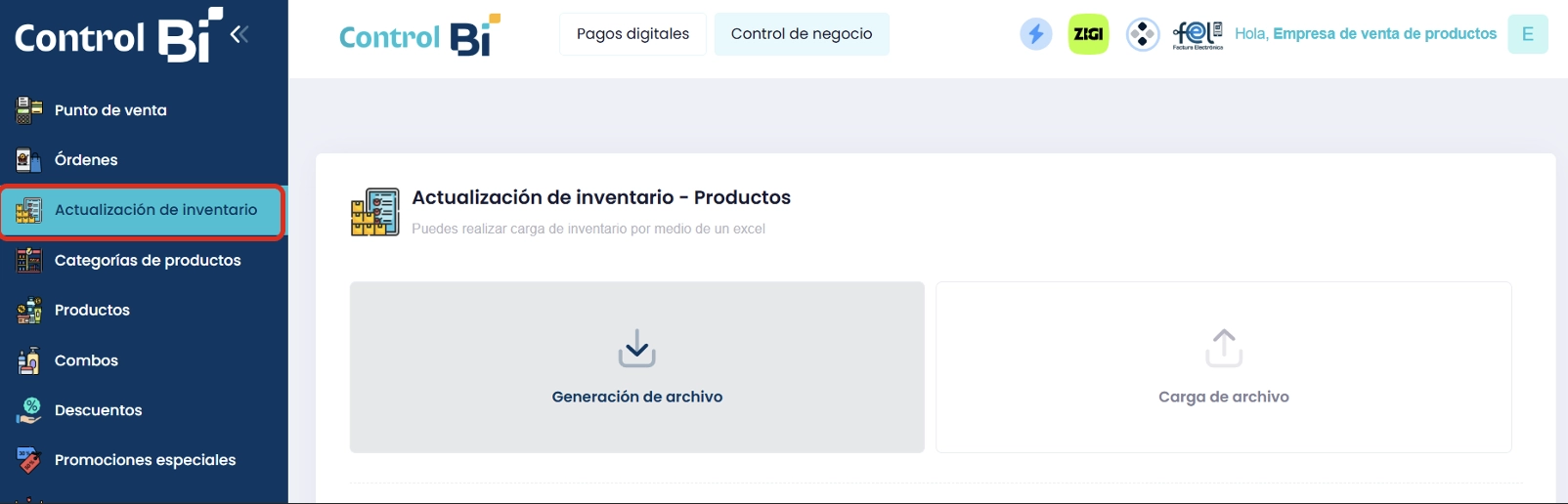
Task: Open the user avatar labeled E
Action: [1528, 34]
